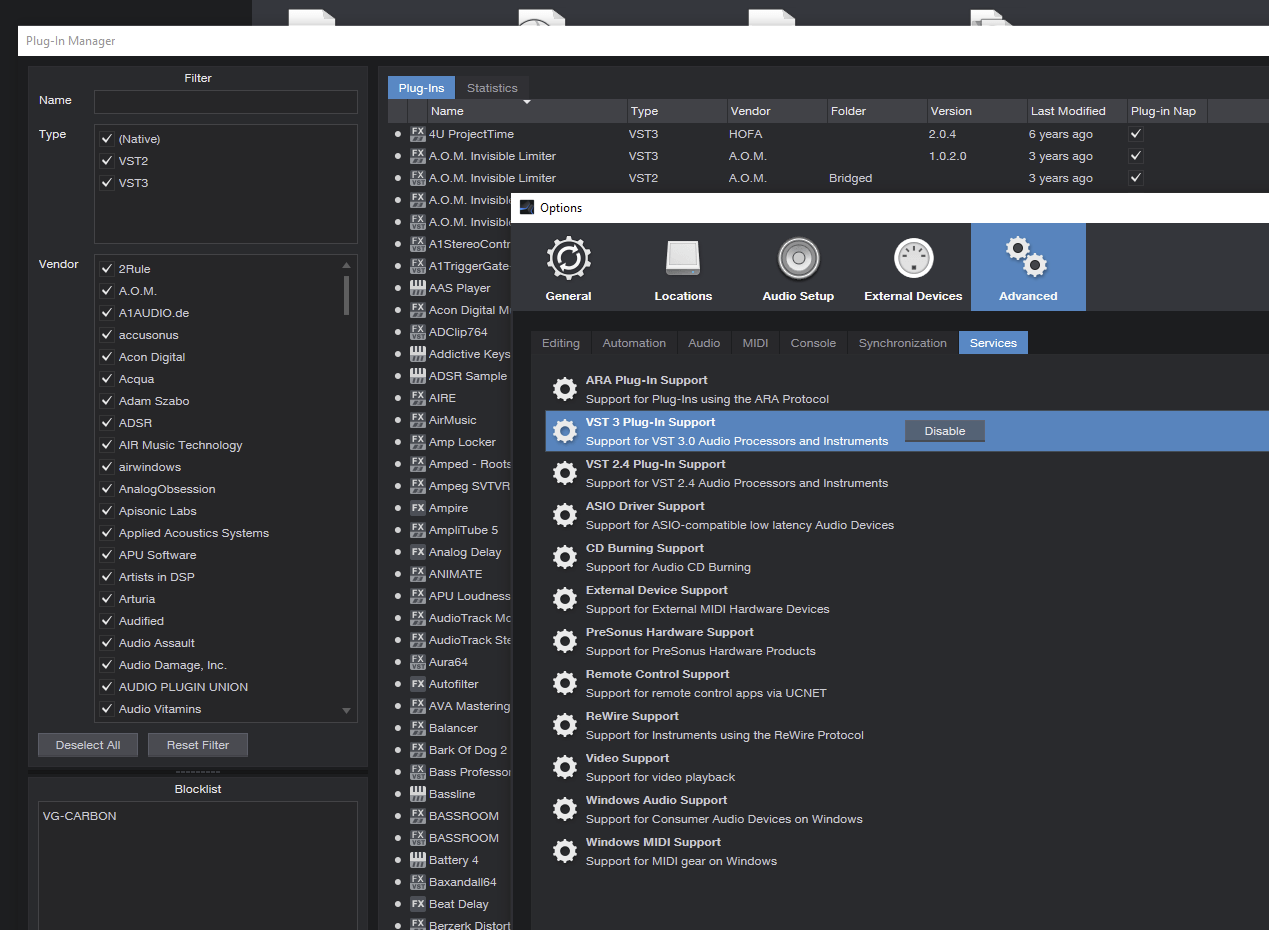Click the instrument icon beside Bassline

418,794
